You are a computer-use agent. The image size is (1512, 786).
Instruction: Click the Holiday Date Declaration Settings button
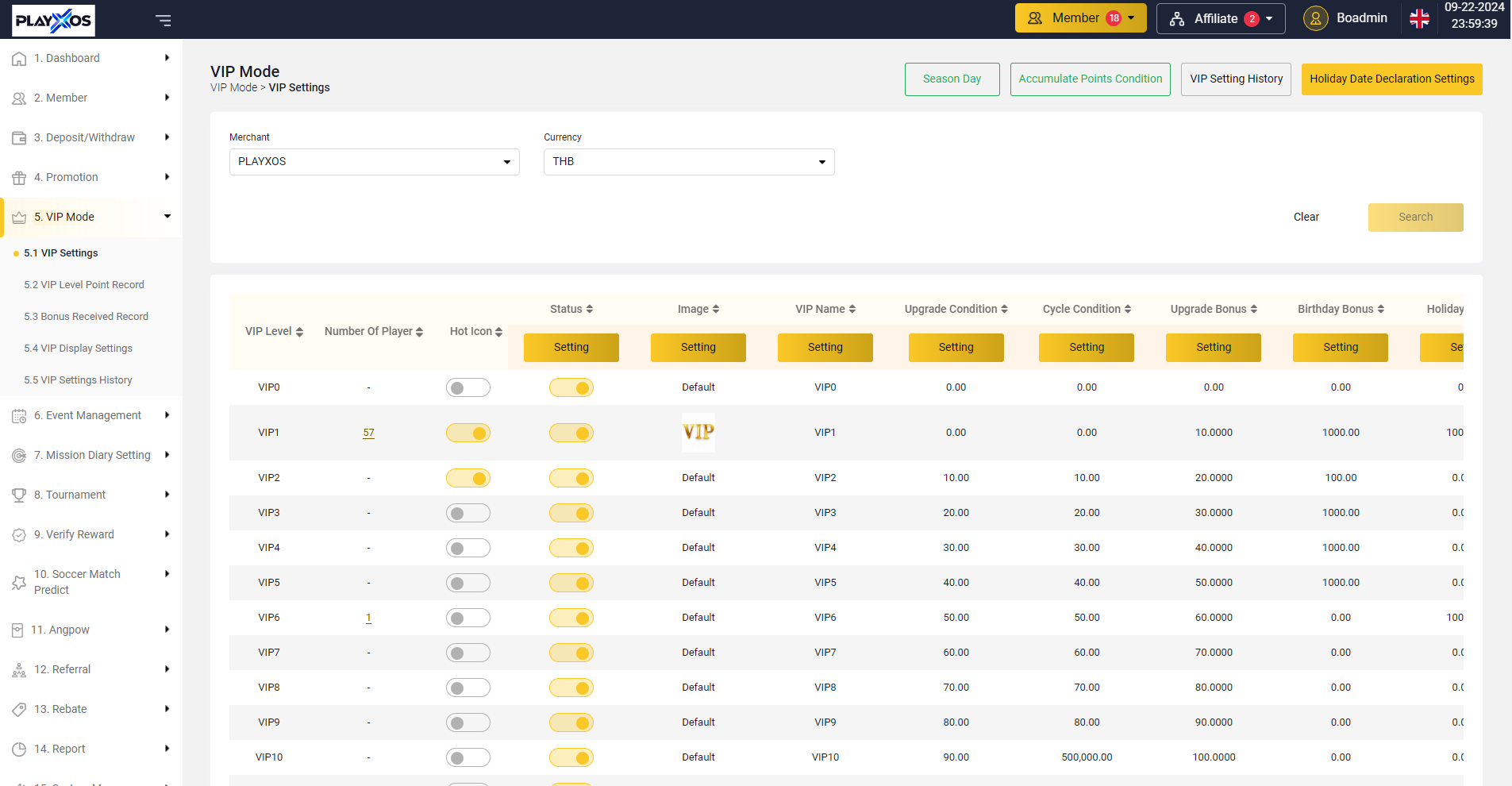click(1391, 79)
